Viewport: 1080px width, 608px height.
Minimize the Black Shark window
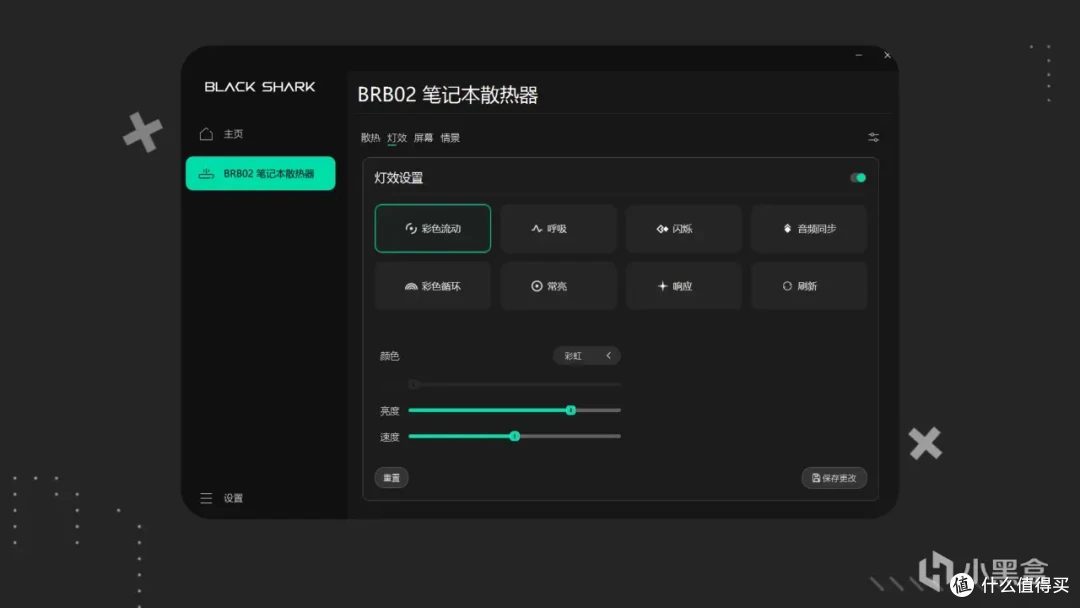point(858,55)
